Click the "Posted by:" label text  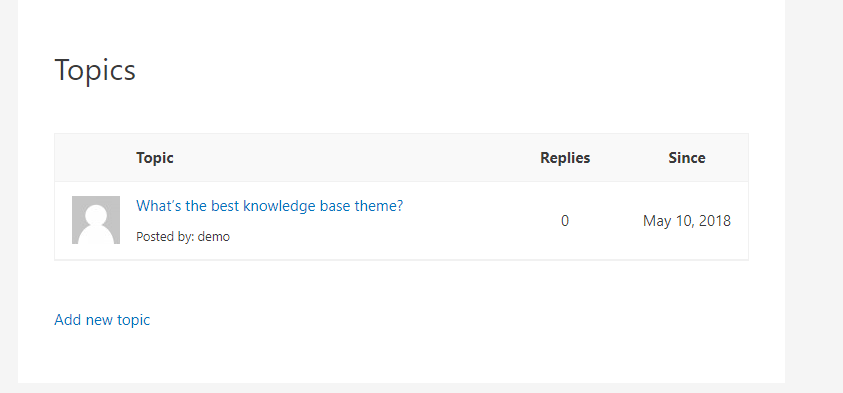pyautogui.click(x=165, y=237)
